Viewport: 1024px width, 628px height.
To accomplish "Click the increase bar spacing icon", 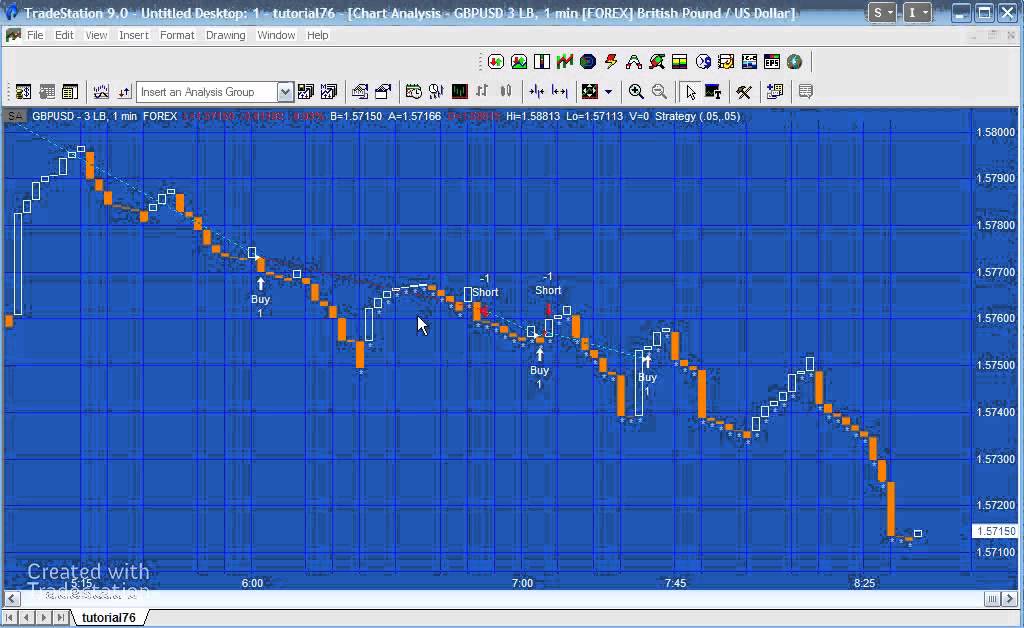I will (x=560, y=91).
